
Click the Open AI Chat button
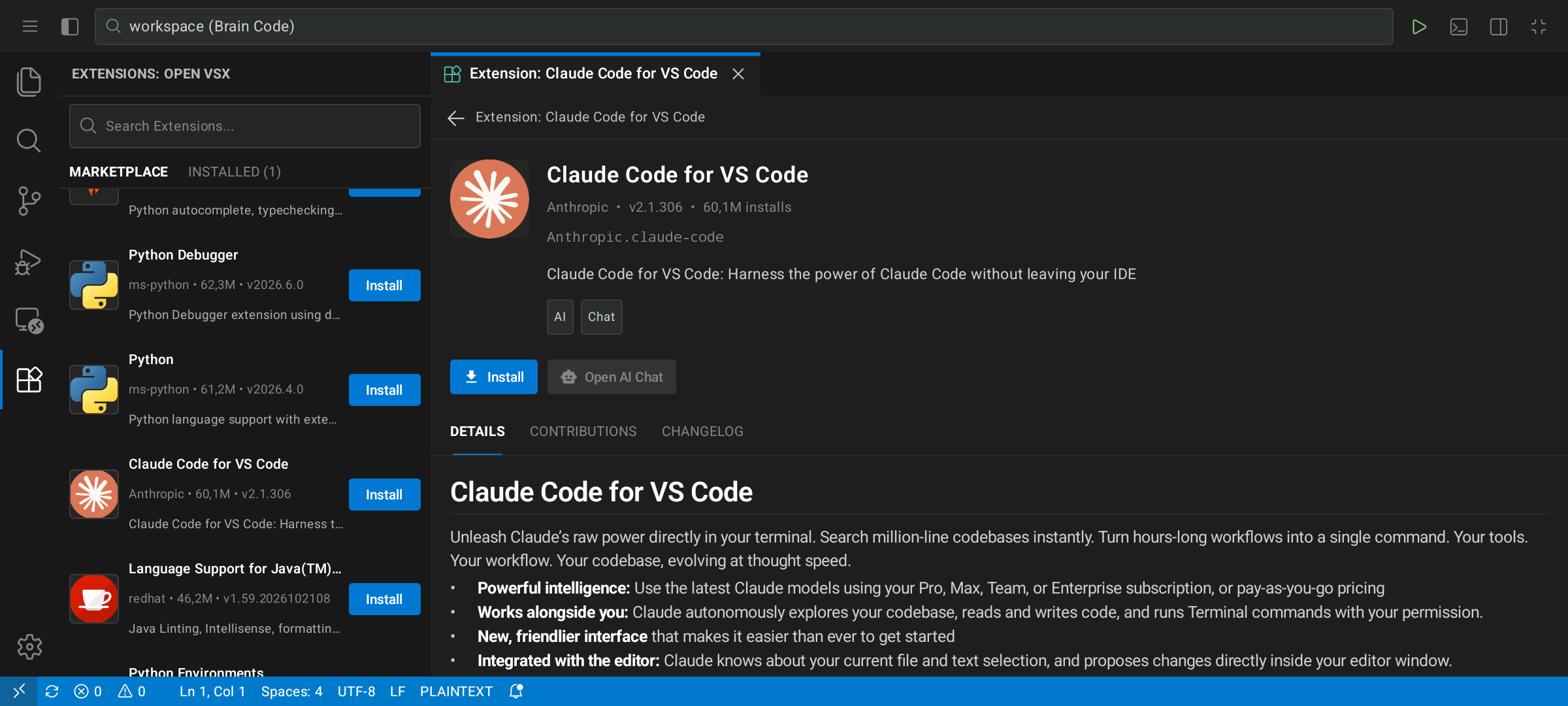[612, 377]
